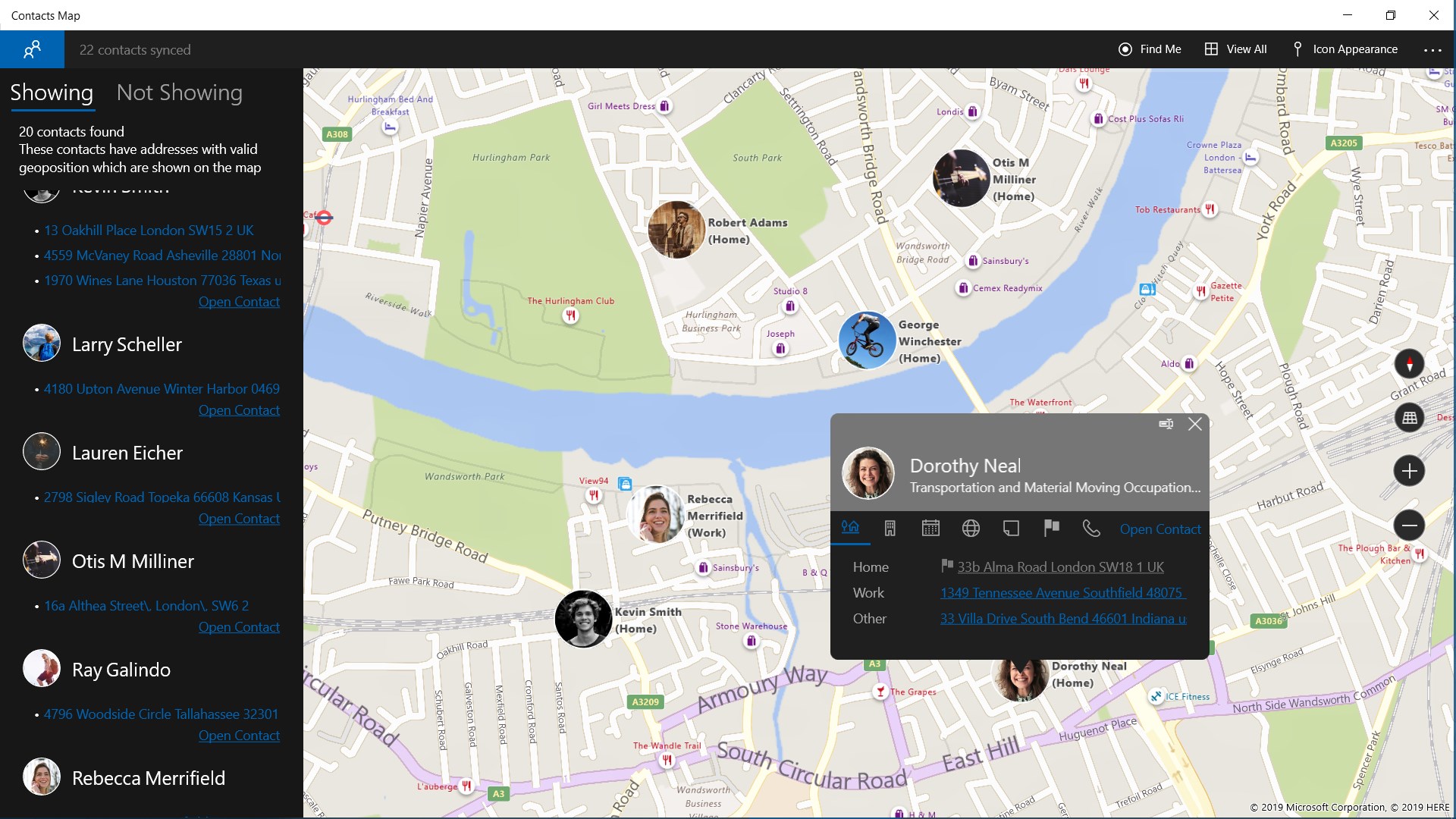Image resolution: width=1456 pixels, height=819 pixels.
Task: Click the map compass north button
Action: tap(1409, 364)
